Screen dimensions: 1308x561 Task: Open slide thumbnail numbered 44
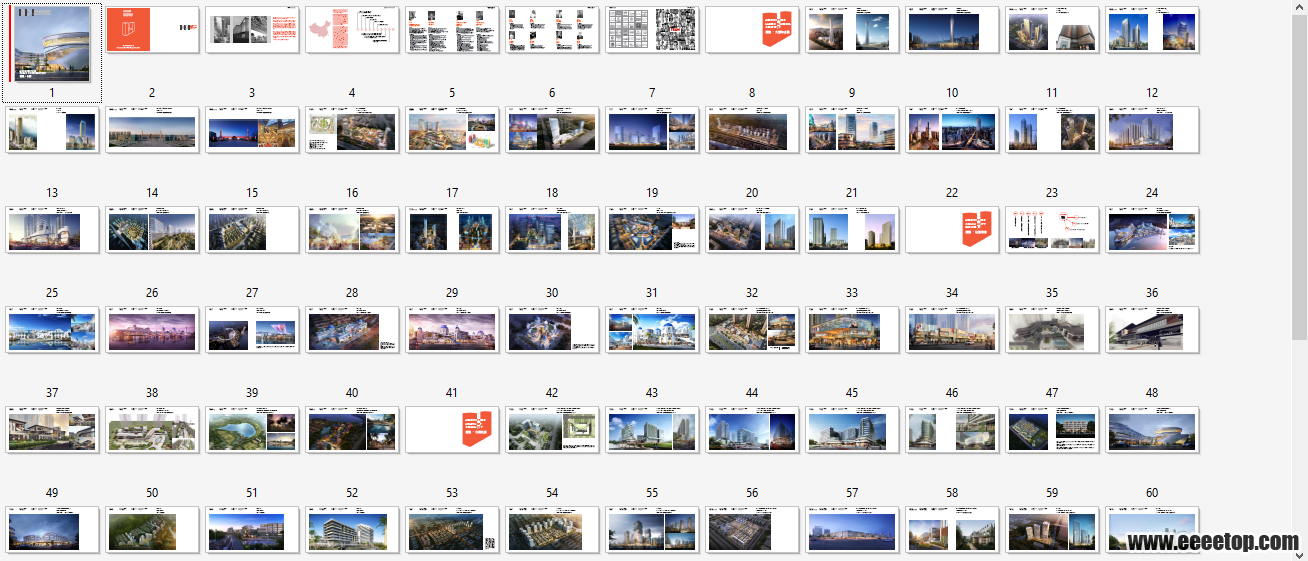(752, 330)
